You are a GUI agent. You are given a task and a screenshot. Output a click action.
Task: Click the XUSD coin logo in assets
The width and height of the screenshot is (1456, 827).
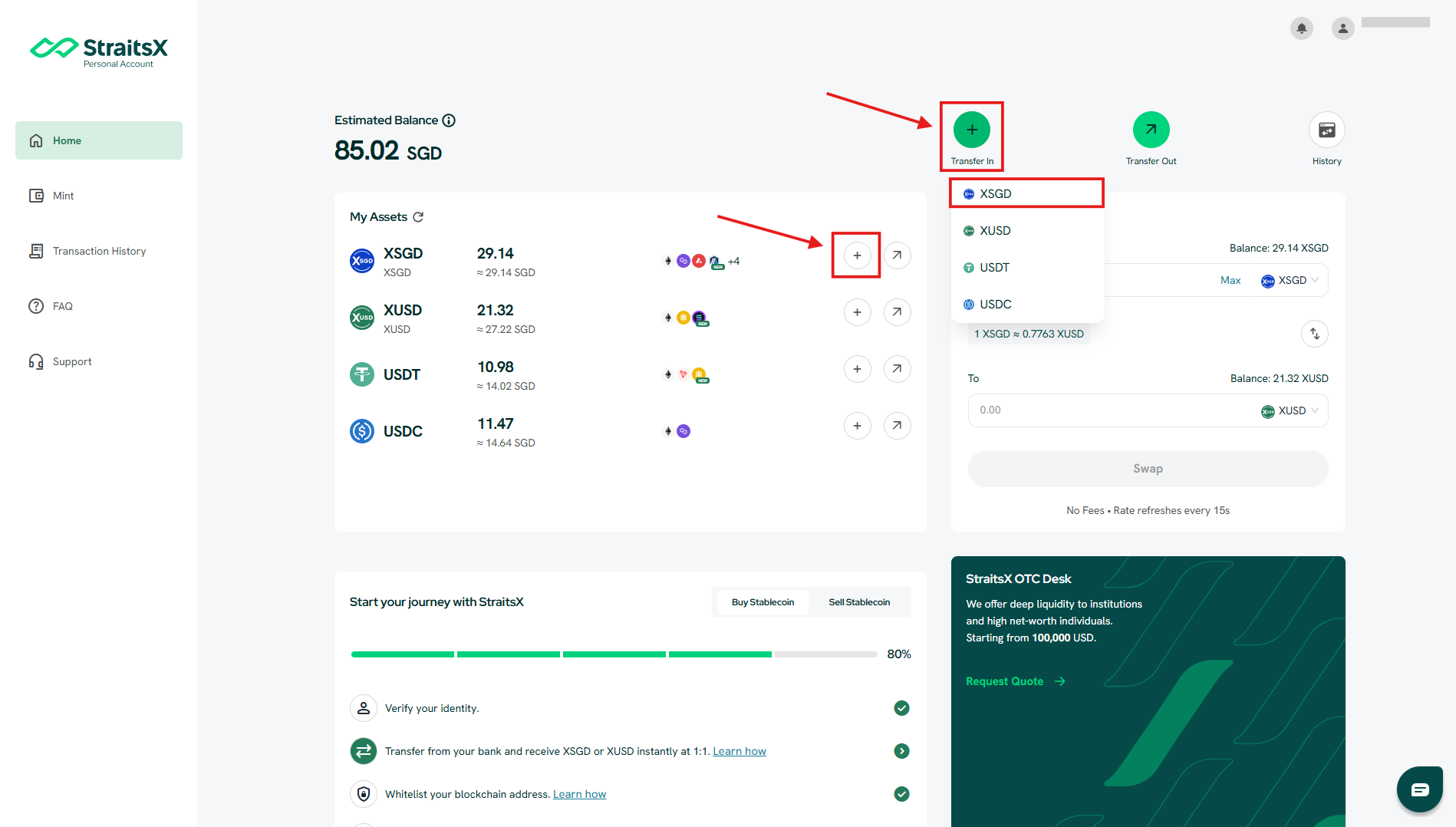tap(362, 318)
